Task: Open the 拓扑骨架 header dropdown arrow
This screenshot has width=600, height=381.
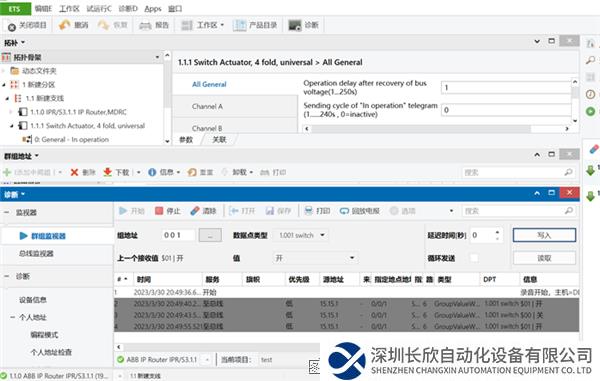Action: coord(157,57)
